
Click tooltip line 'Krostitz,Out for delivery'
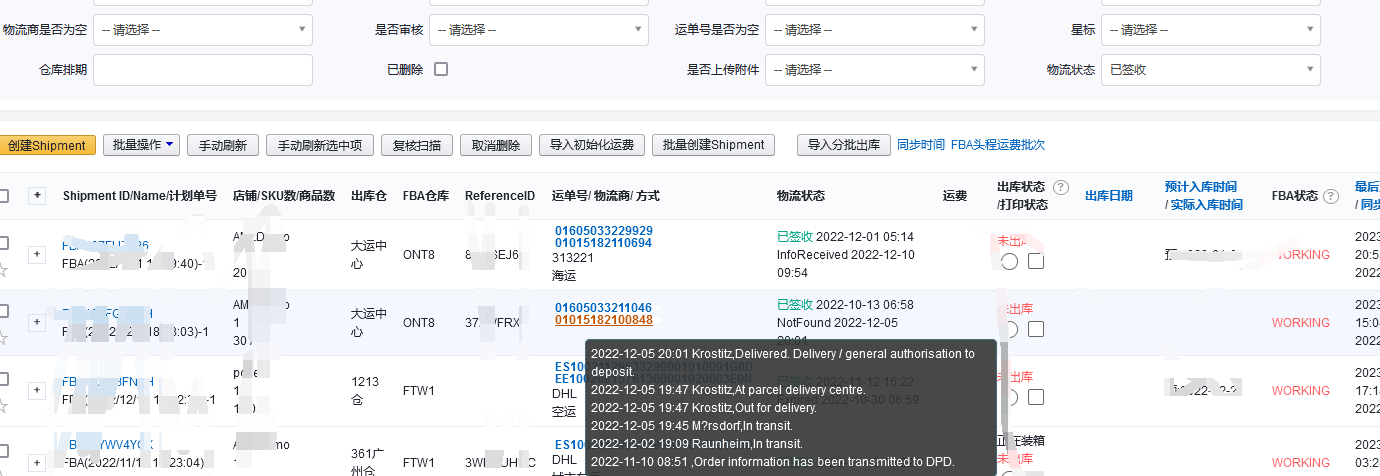tap(704, 408)
